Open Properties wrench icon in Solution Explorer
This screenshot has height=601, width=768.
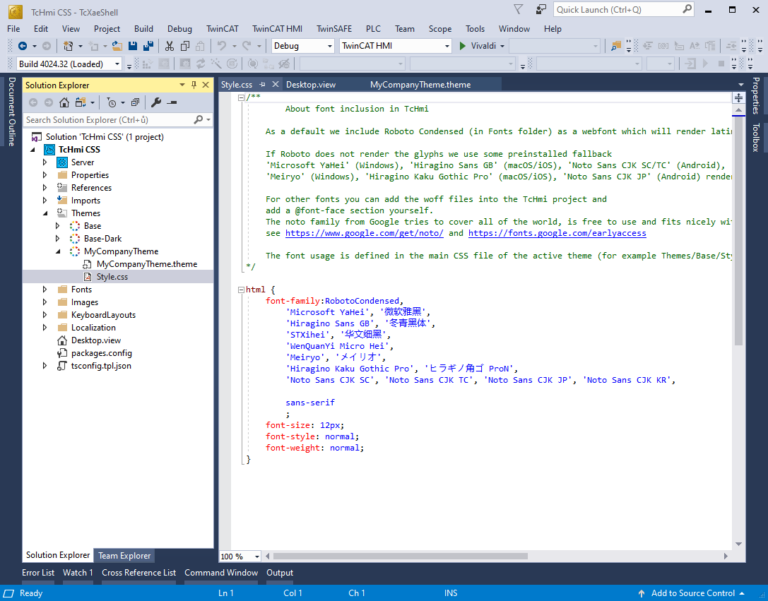(x=157, y=102)
